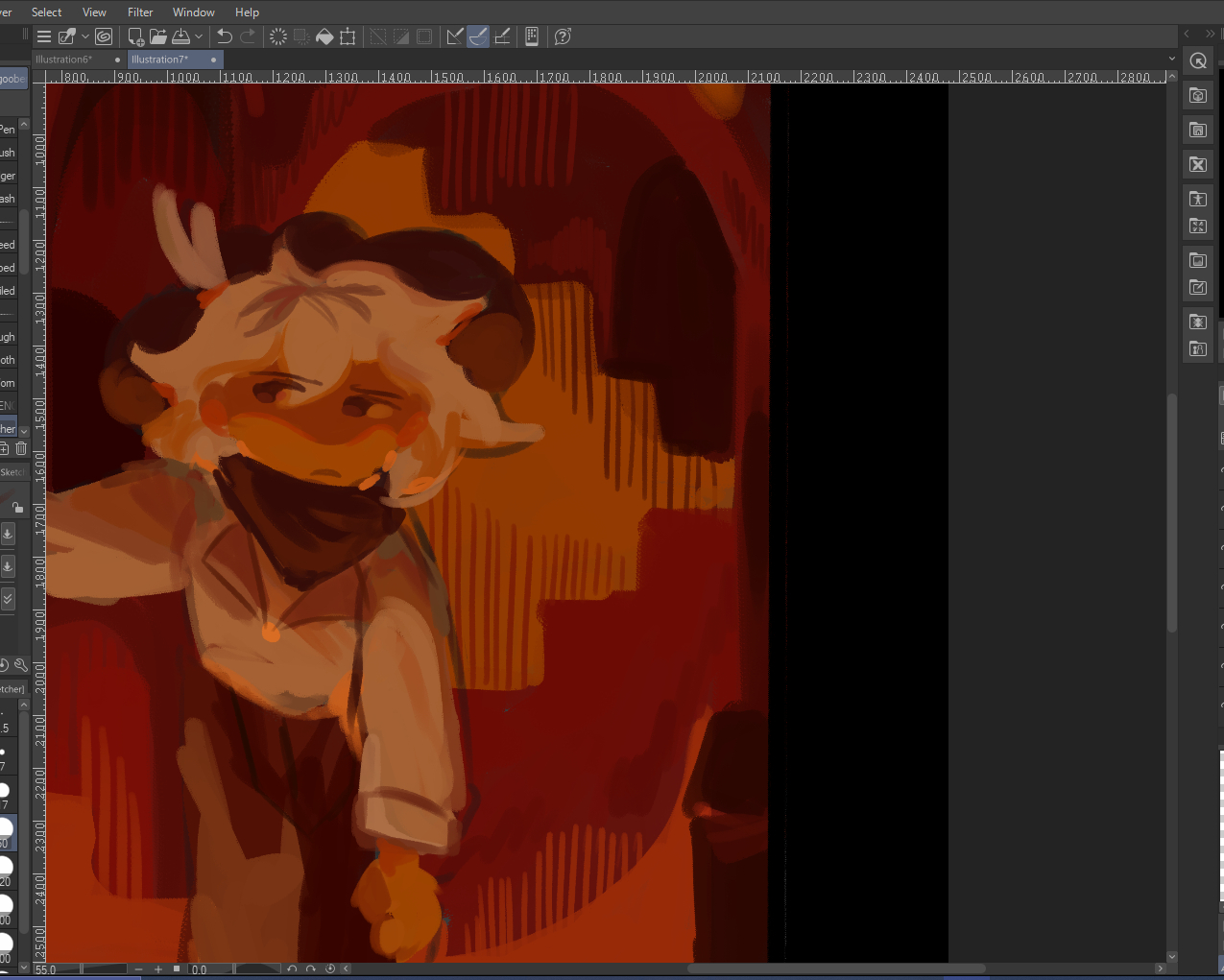The width and height of the screenshot is (1224, 980).
Task: Click the New document icon
Action: [135, 36]
